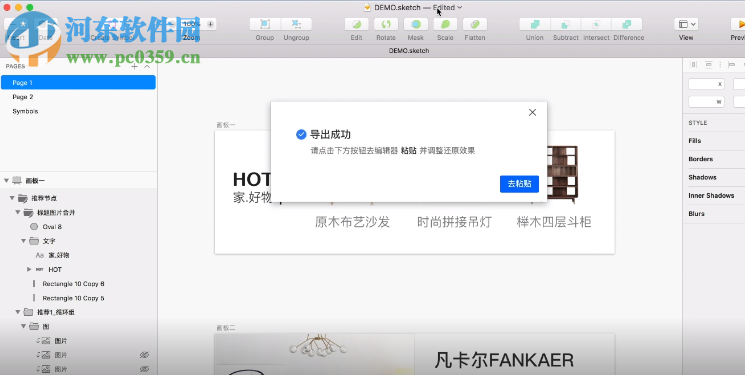745x375 pixels.
Task: Apply the Subtract boolean operation
Action: (x=565, y=24)
